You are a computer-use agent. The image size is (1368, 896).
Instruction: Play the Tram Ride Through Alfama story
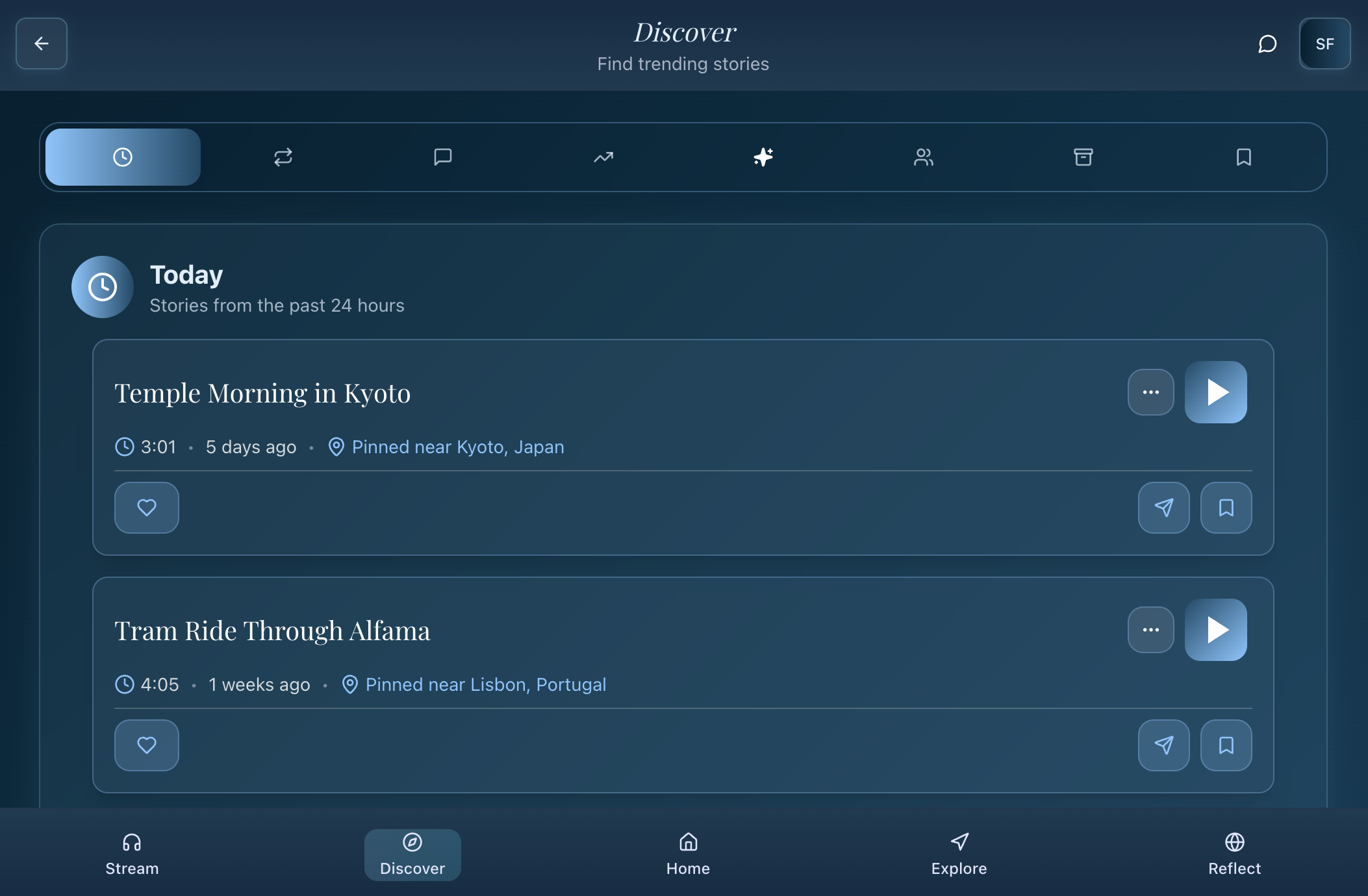coord(1216,629)
